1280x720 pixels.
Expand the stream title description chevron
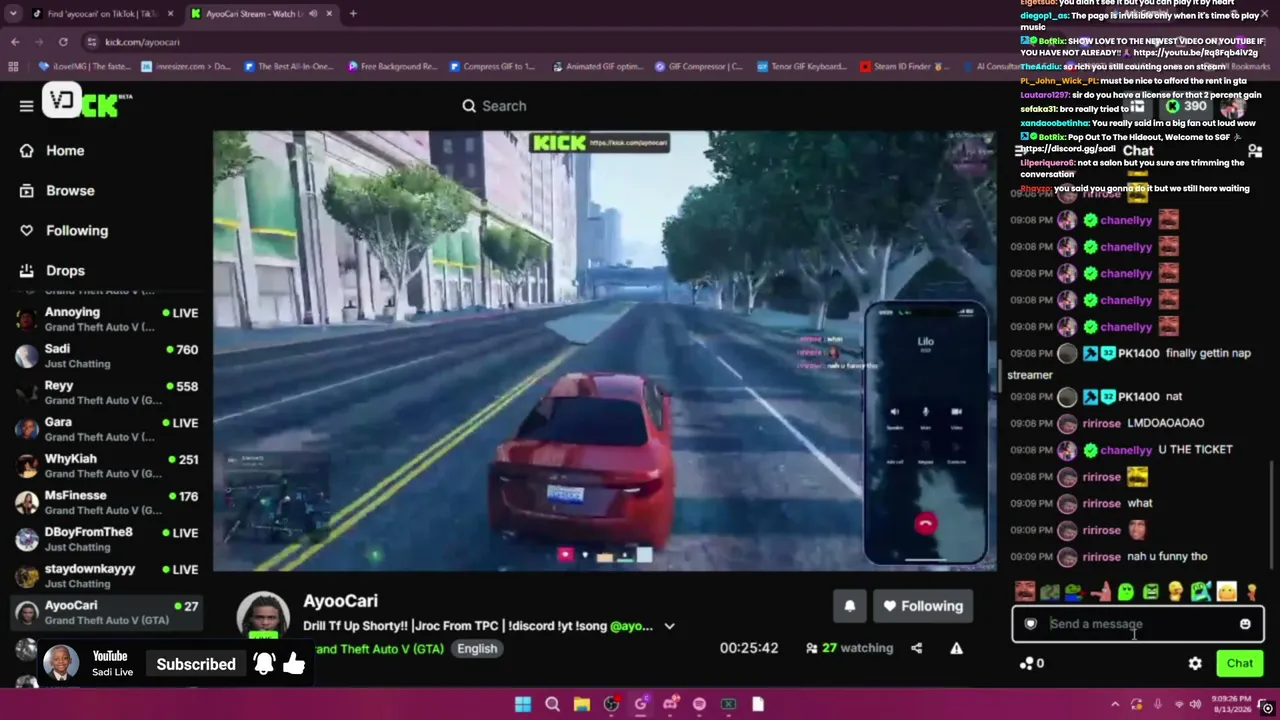click(669, 626)
